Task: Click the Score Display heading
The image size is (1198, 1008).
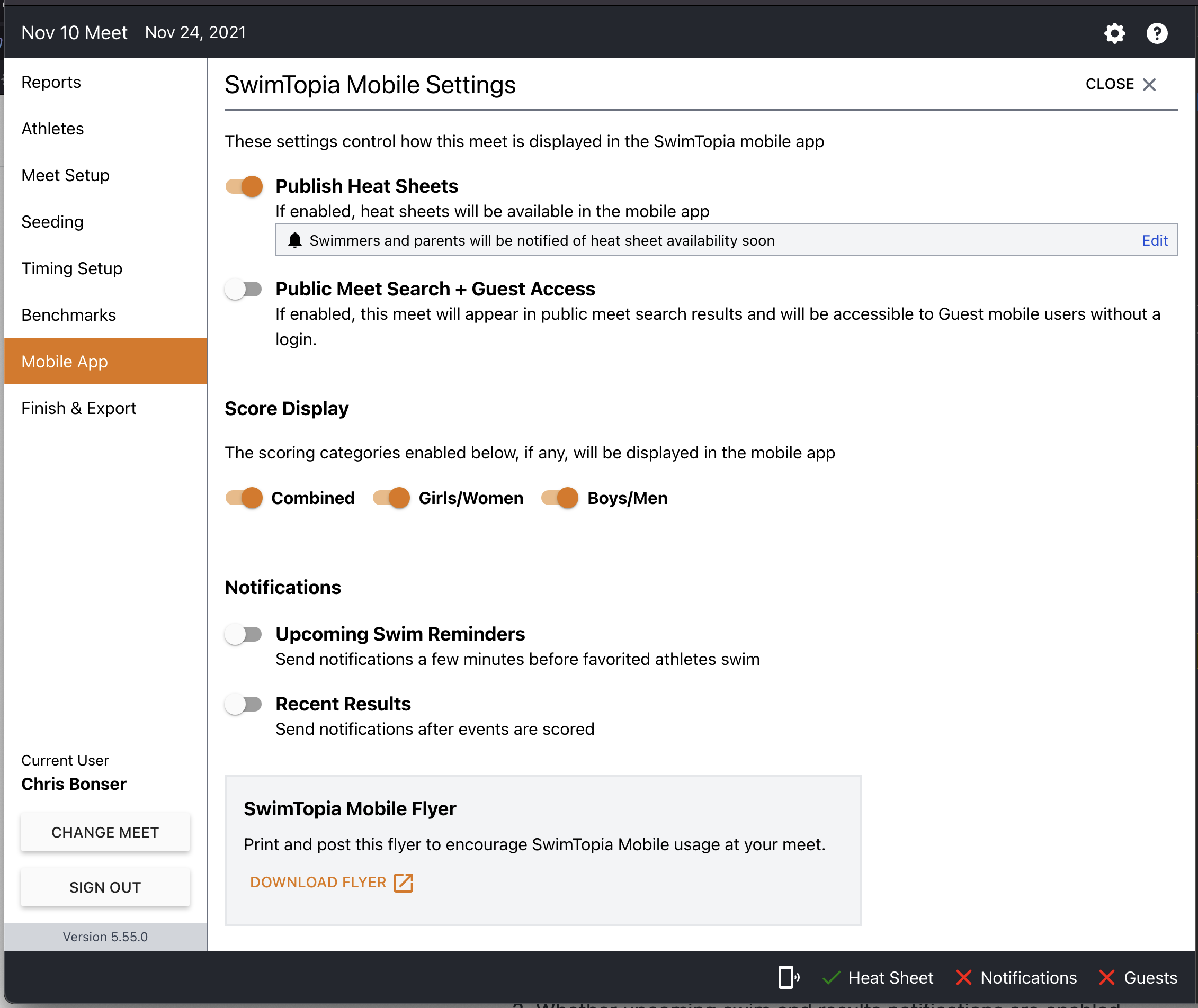Action: coord(287,409)
